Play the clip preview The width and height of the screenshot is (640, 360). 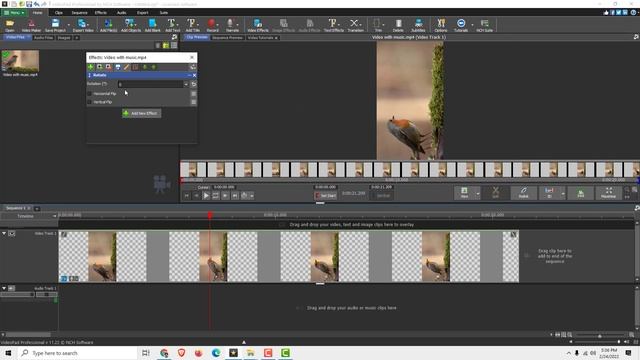click(x=206, y=196)
